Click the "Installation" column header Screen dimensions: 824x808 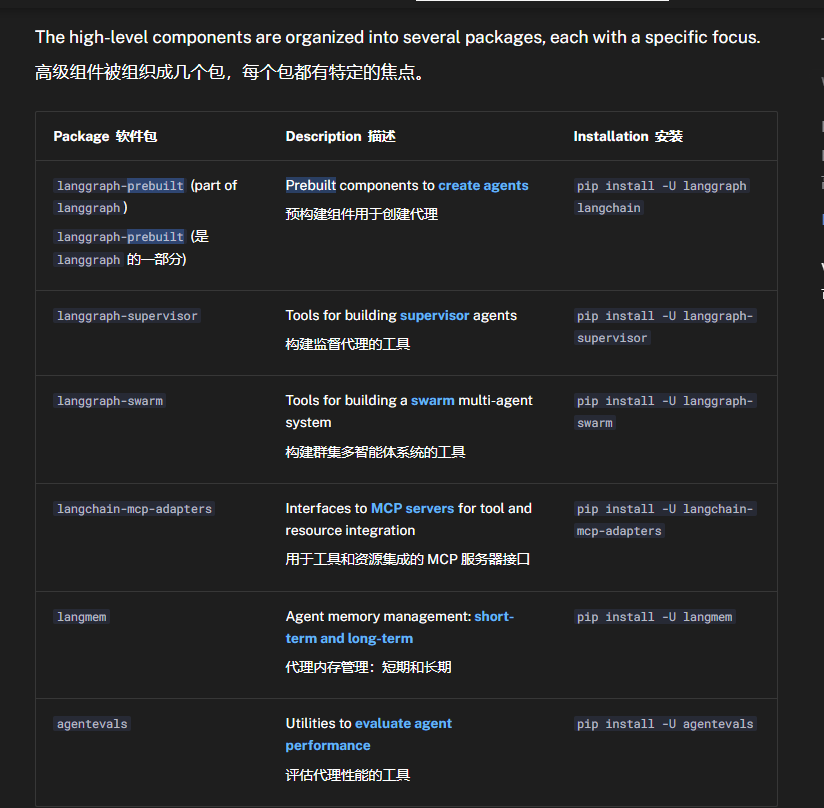click(x=610, y=136)
